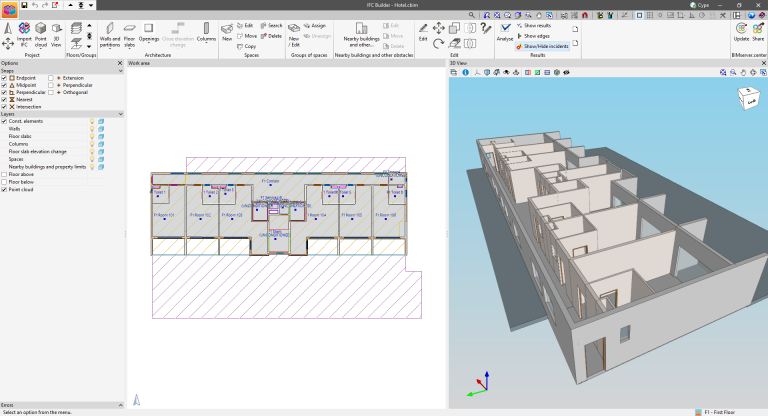The width and height of the screenshot is (768, 416).
Task: Enable the Orthogonal snap checkbox
Action: click(52, 91)
